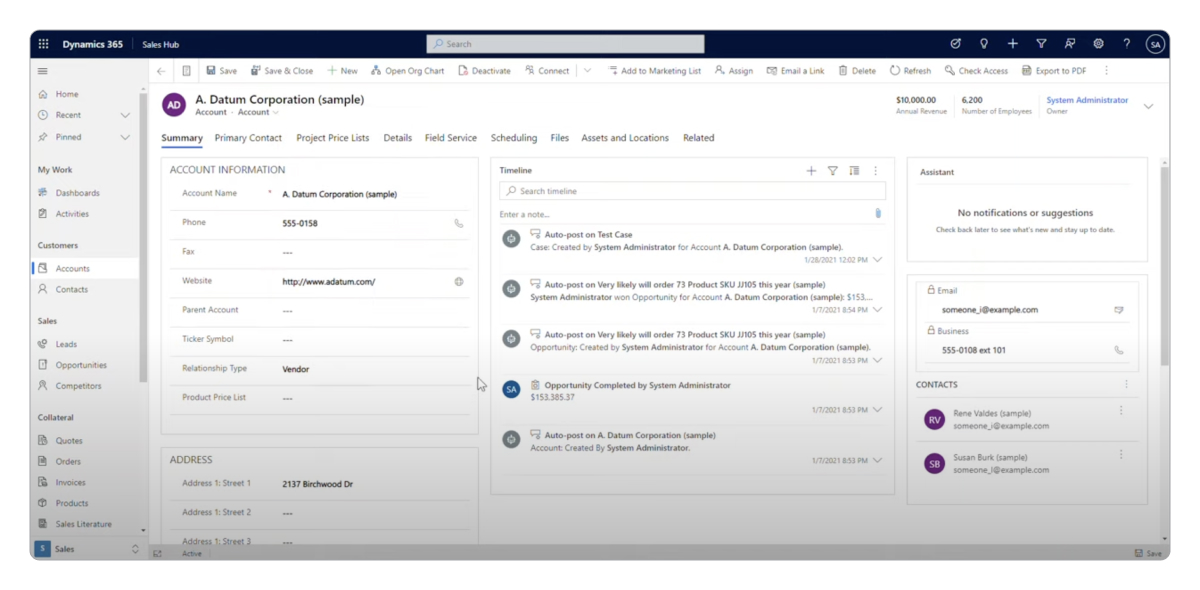Open the Help question mark icon

1126,44
